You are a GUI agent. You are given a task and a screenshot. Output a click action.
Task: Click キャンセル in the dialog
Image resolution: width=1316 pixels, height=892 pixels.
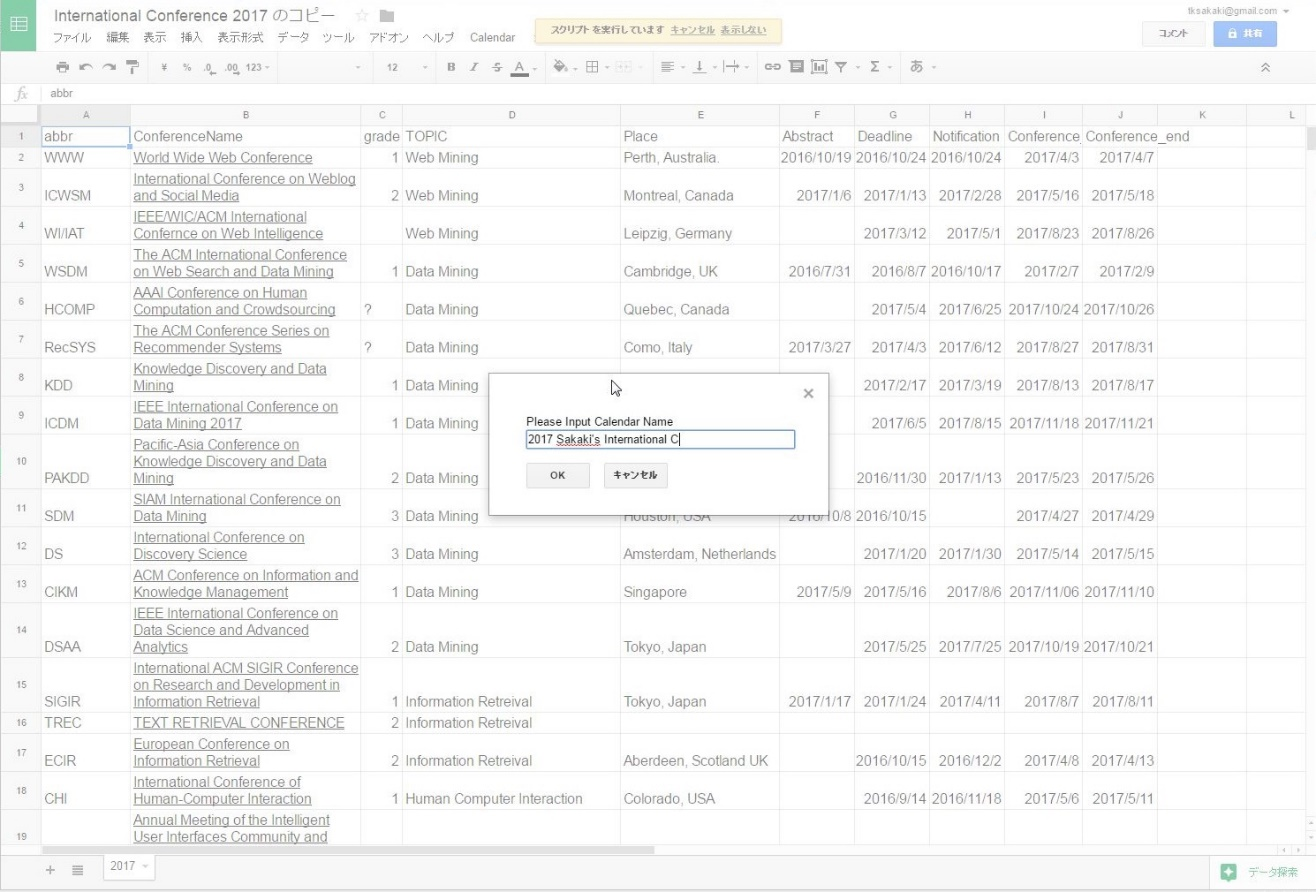click(x=635, y=476)
